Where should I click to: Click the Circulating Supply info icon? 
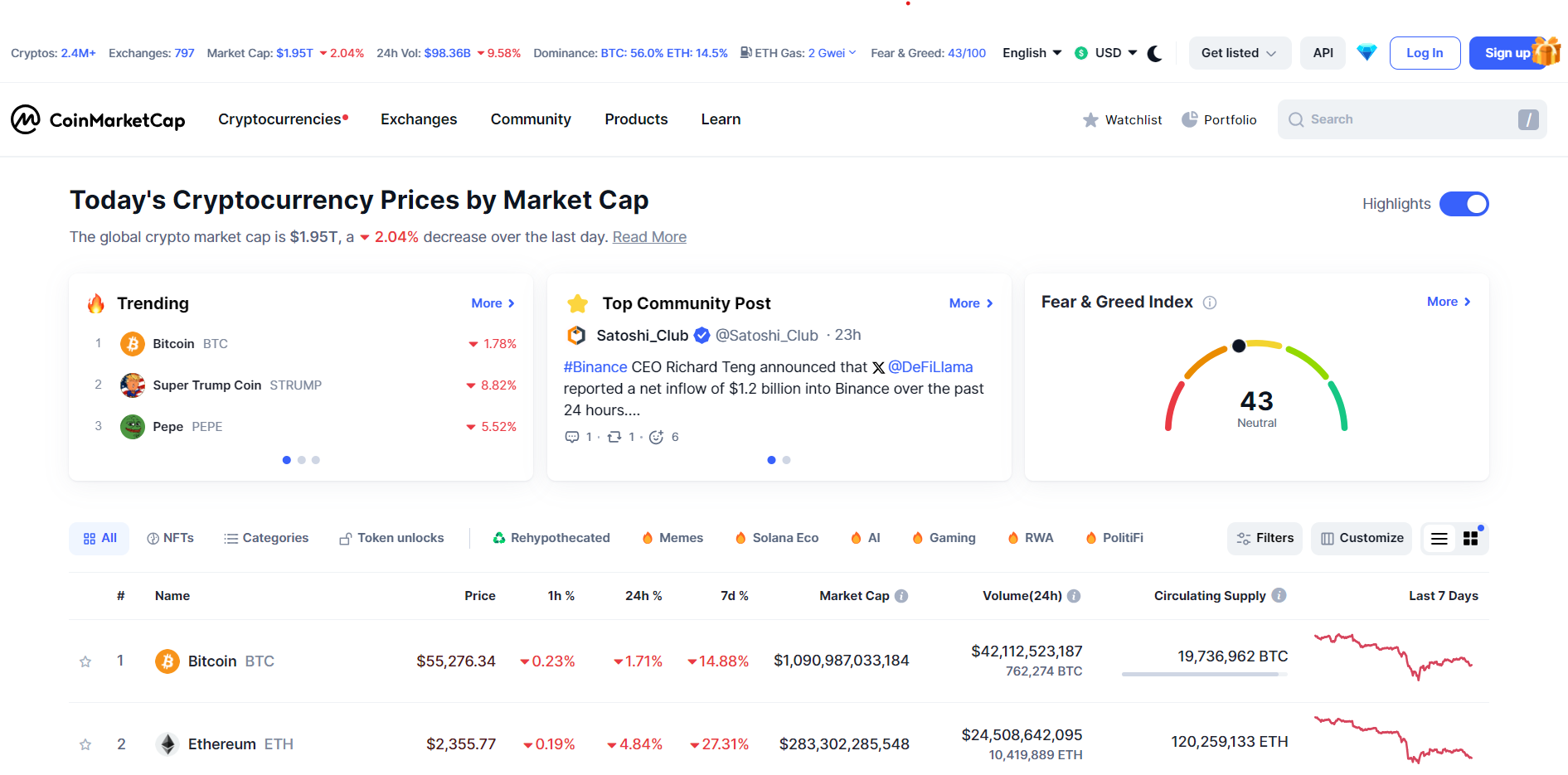[x=1279, y=595]
